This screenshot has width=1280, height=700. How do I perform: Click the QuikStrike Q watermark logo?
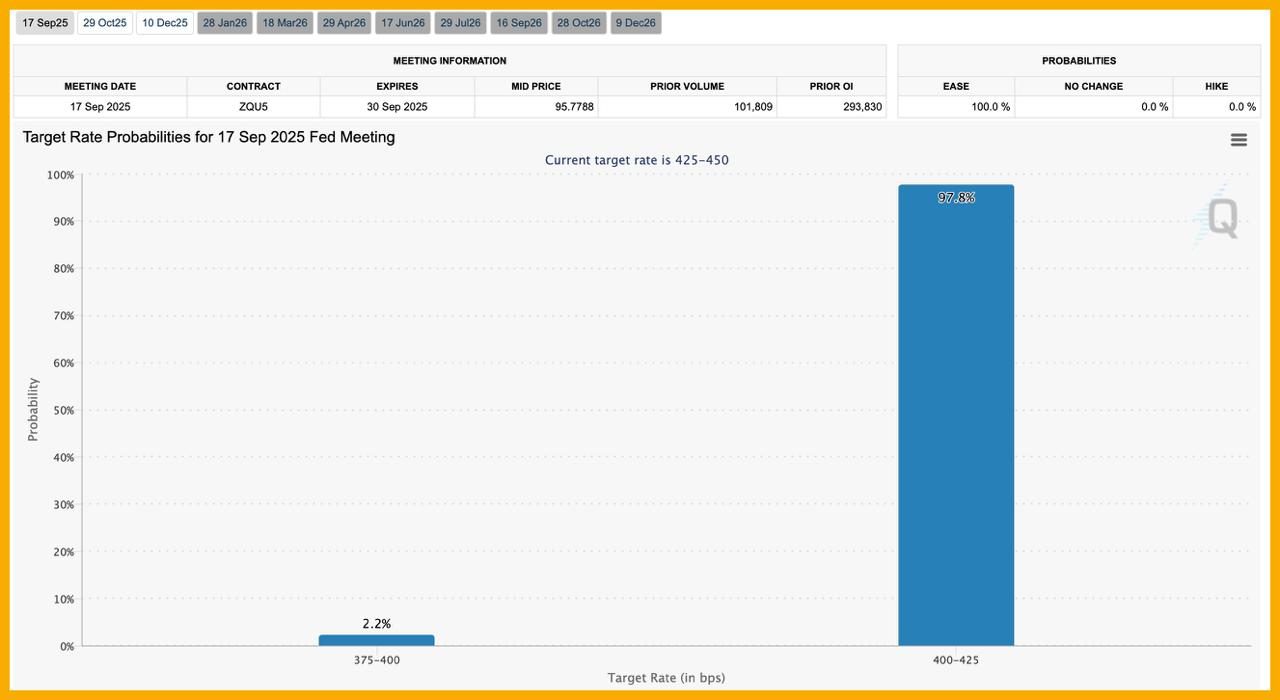1221,217
